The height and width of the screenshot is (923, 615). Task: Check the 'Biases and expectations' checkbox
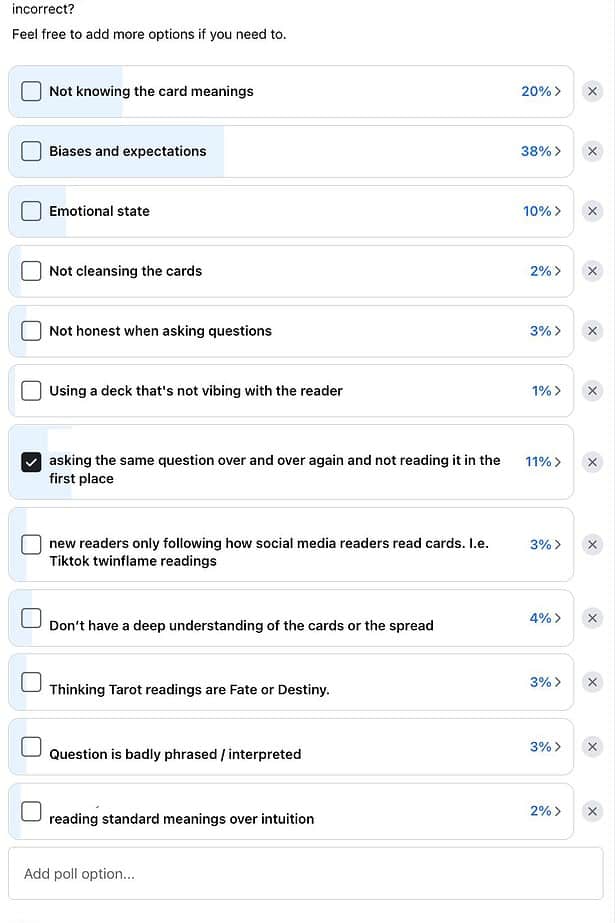pos(31,151)
